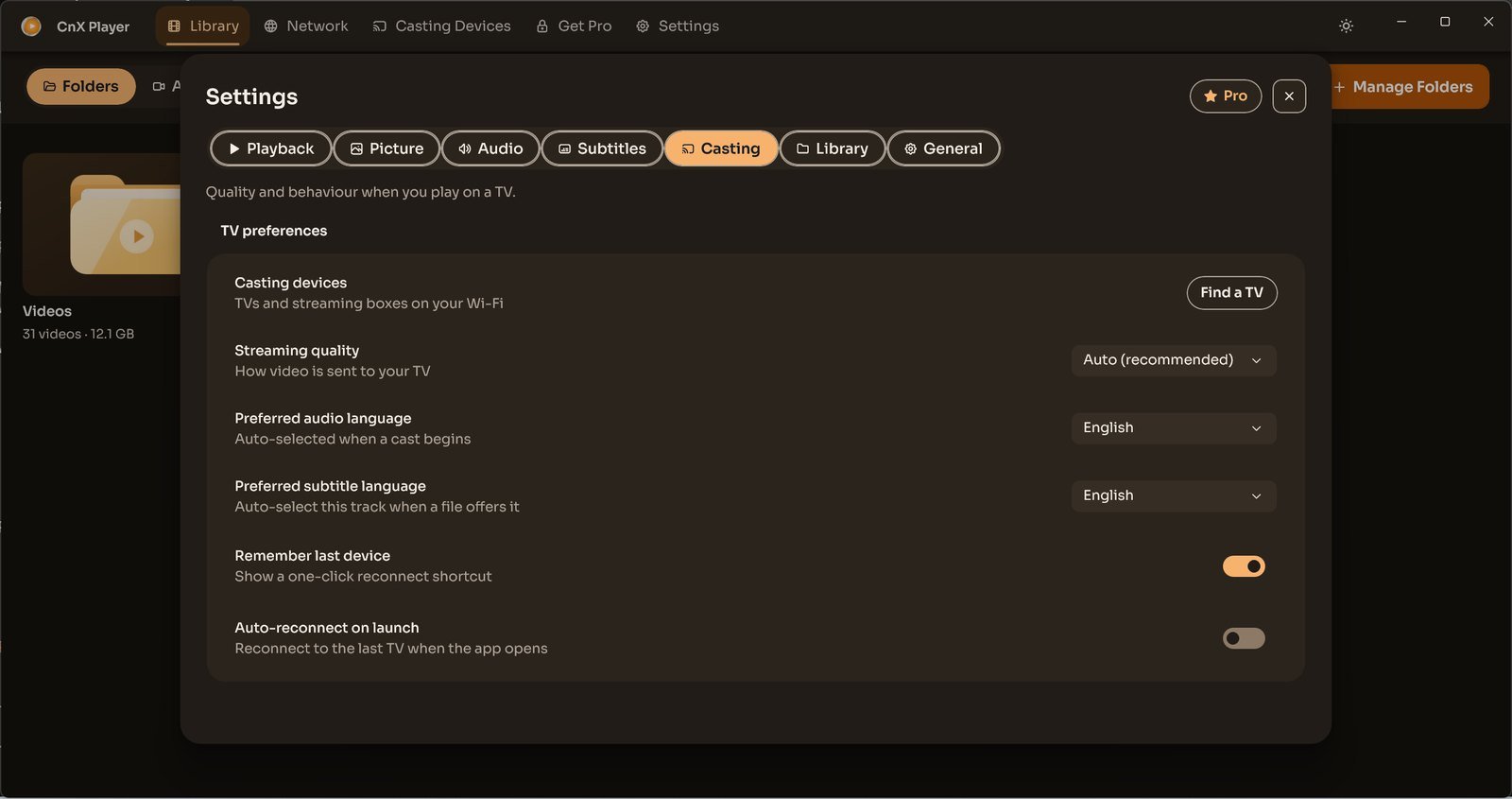Expand the Preferred subtitle language dropdown
This screenshot has height=799, width=1512.
click(1174, 496)
